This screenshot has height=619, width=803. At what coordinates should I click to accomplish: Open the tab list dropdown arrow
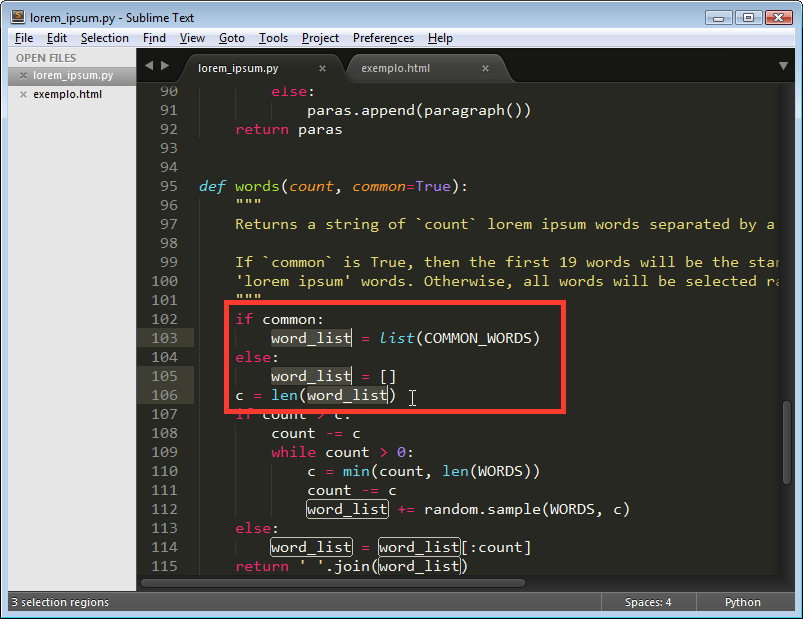(783, 66)
